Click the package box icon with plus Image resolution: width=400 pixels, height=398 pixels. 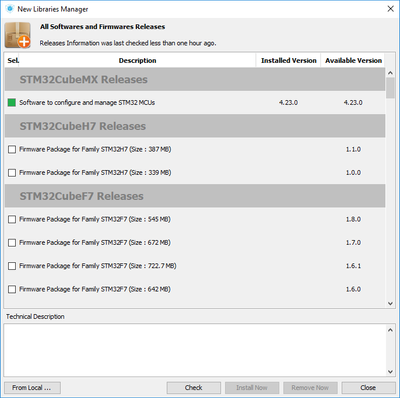(18, 35)
